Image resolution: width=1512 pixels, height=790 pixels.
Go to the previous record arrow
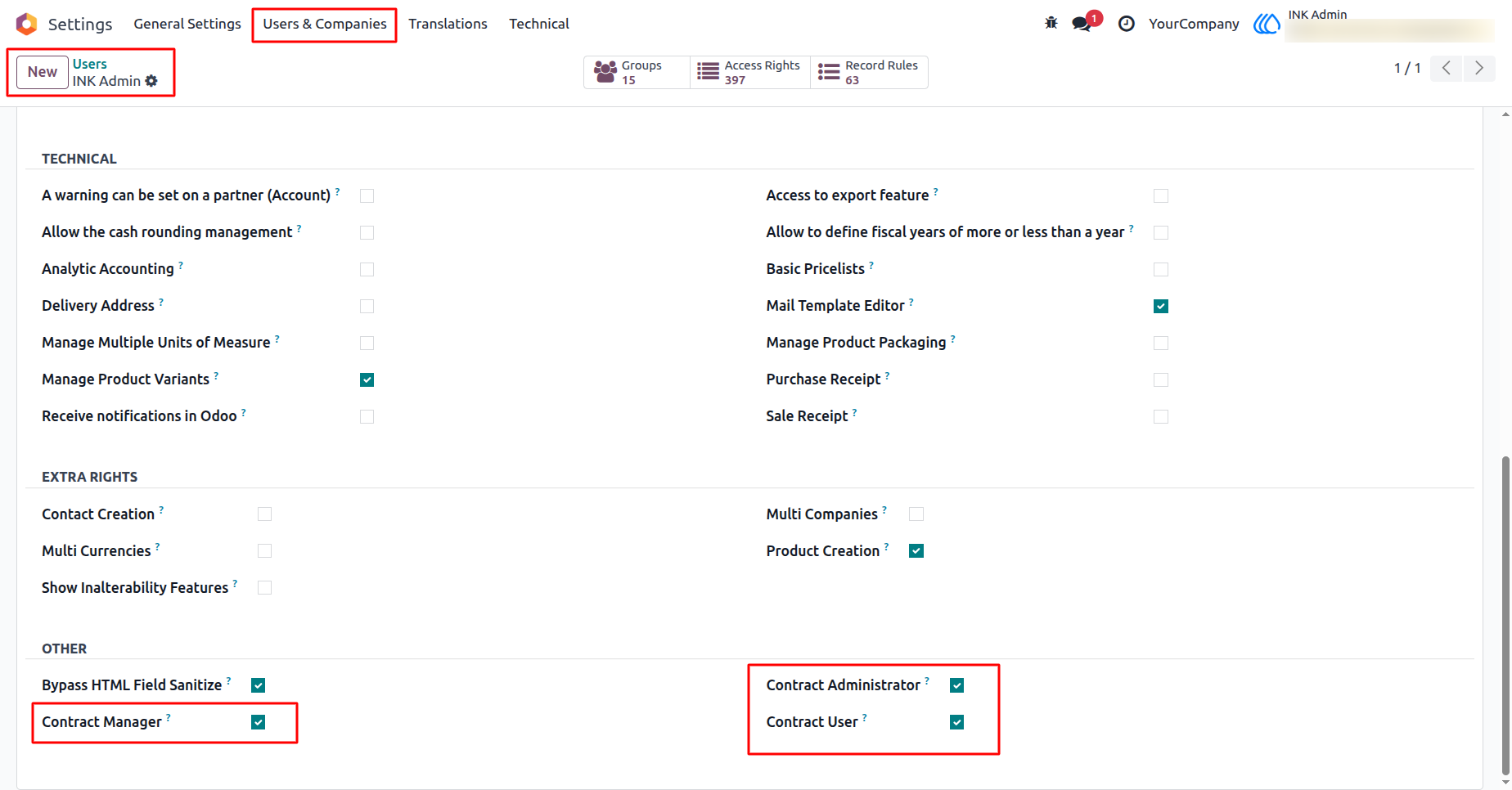click(x=1447, y=68)
